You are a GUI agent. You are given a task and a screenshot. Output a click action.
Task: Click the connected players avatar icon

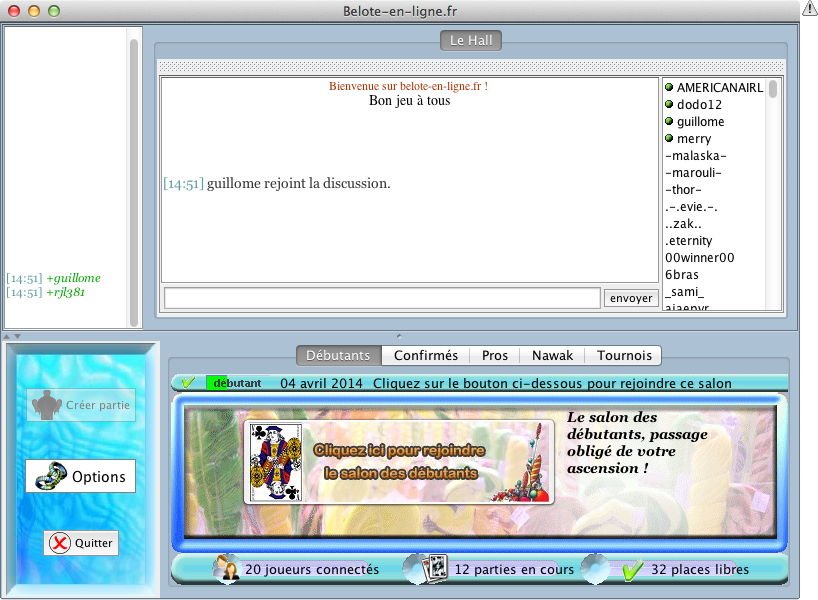[226, 569]
